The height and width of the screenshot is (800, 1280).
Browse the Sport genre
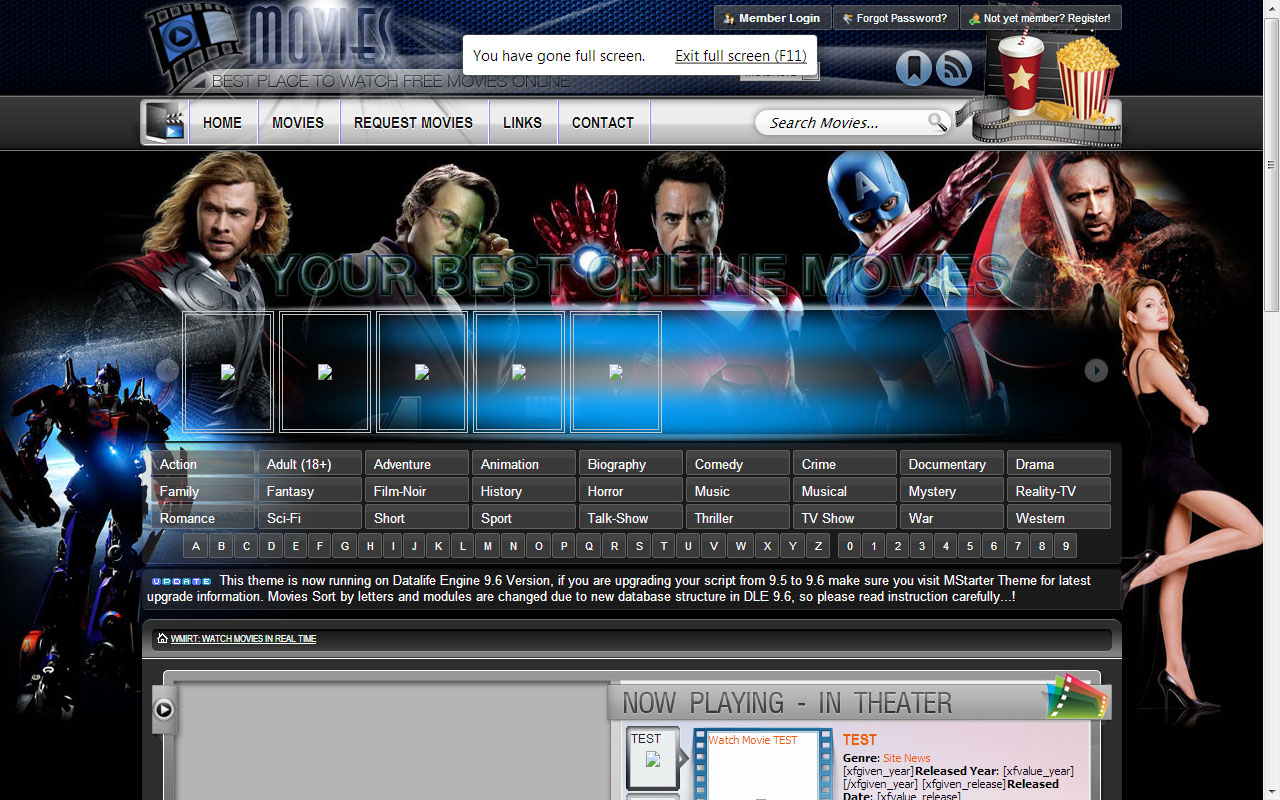point(524,518)
